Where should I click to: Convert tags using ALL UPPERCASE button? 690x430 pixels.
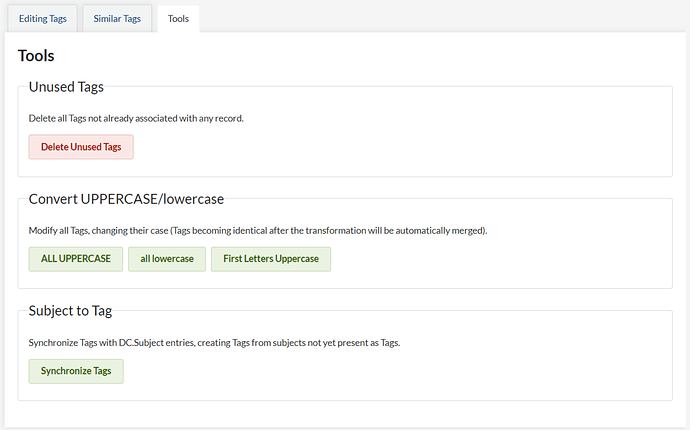point(76,259)
